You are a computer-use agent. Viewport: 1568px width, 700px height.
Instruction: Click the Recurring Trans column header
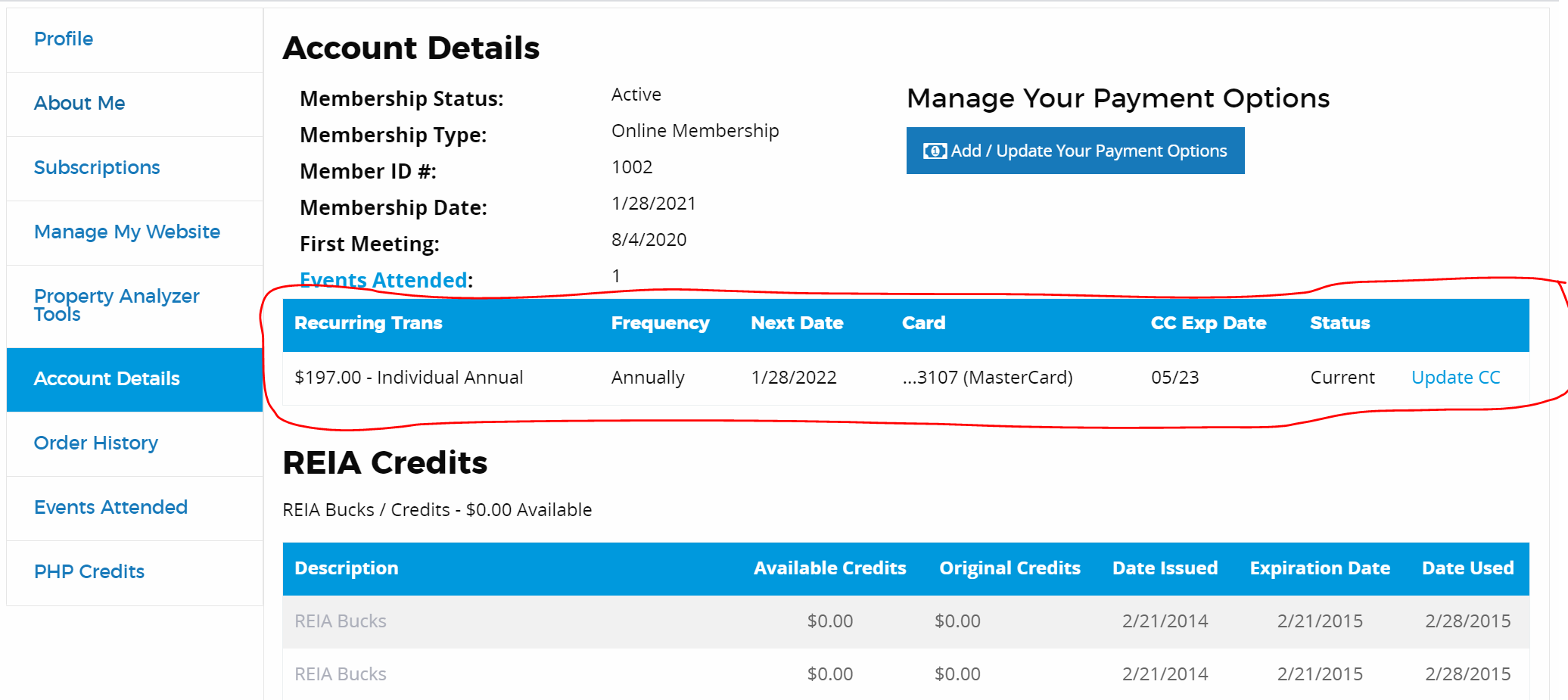coord(369,323)
